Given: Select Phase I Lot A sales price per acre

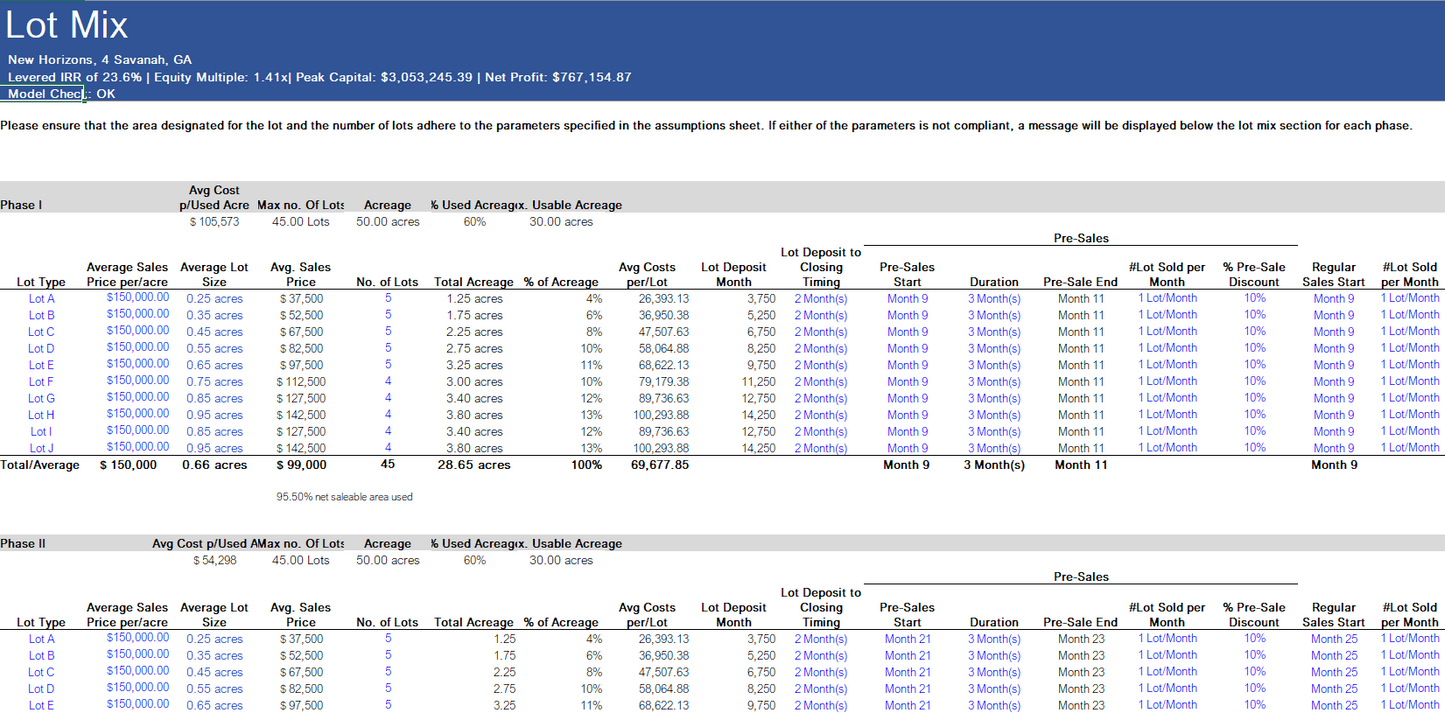Looking at the screenshot, I should tap(138, 298).
